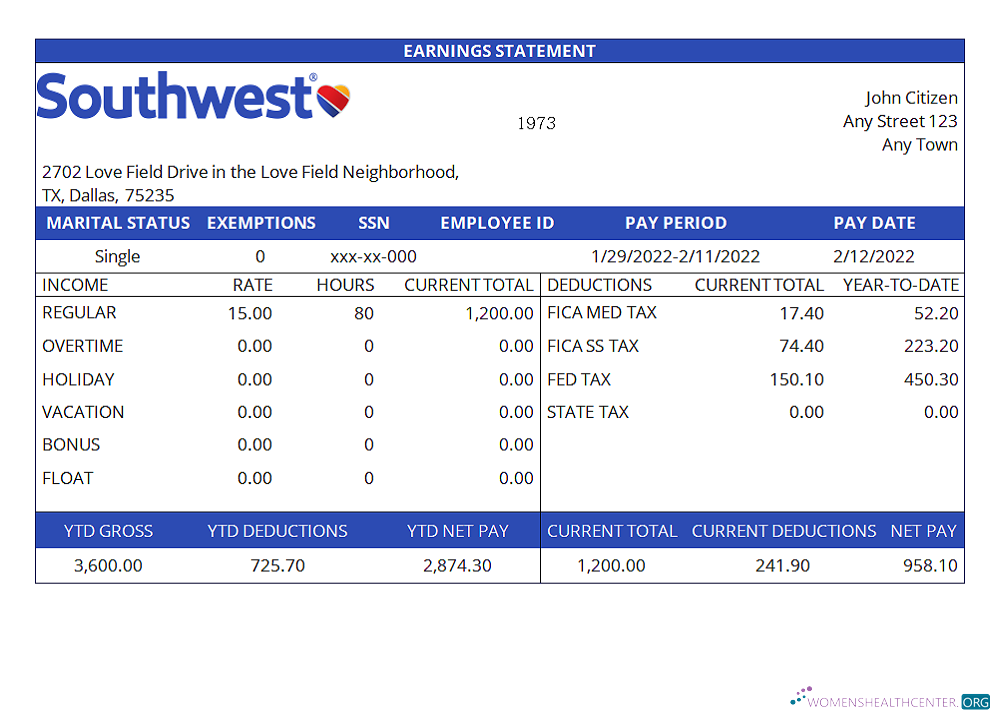The width and height of the screenshot is (1000, 720).
Task: Click the YTD GROSS header cell
Action: point(109,531)
